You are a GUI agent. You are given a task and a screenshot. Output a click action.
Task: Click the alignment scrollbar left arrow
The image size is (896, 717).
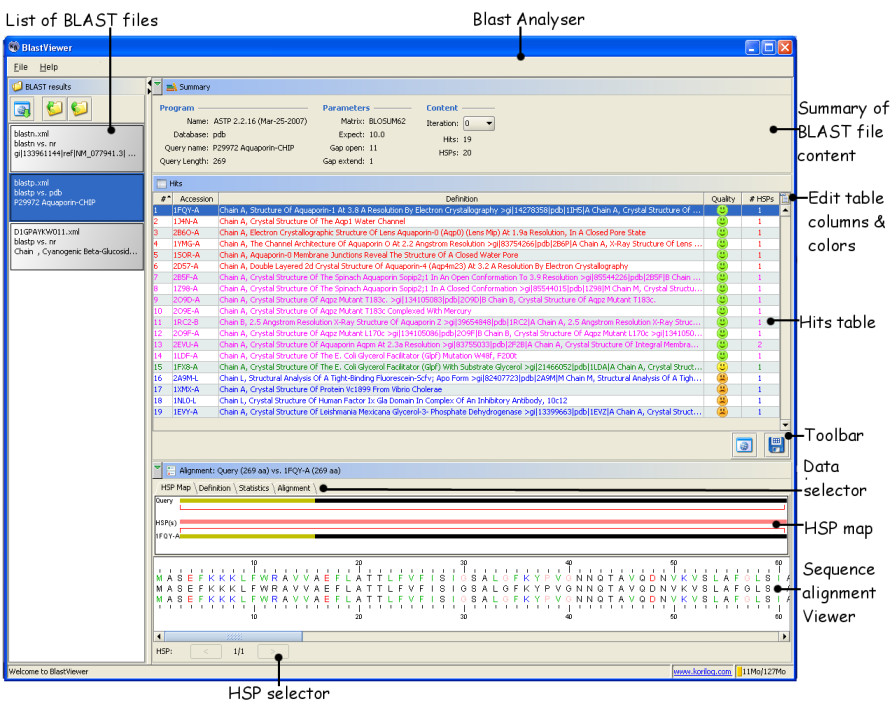tap(159, 636)
